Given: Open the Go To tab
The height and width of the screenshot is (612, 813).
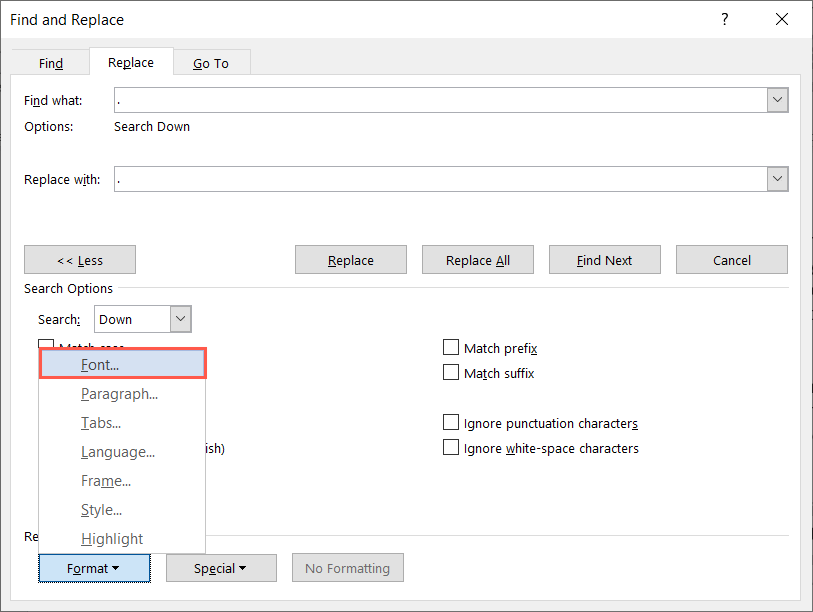Looking at the screenshot, I should [x=211, y=63].
